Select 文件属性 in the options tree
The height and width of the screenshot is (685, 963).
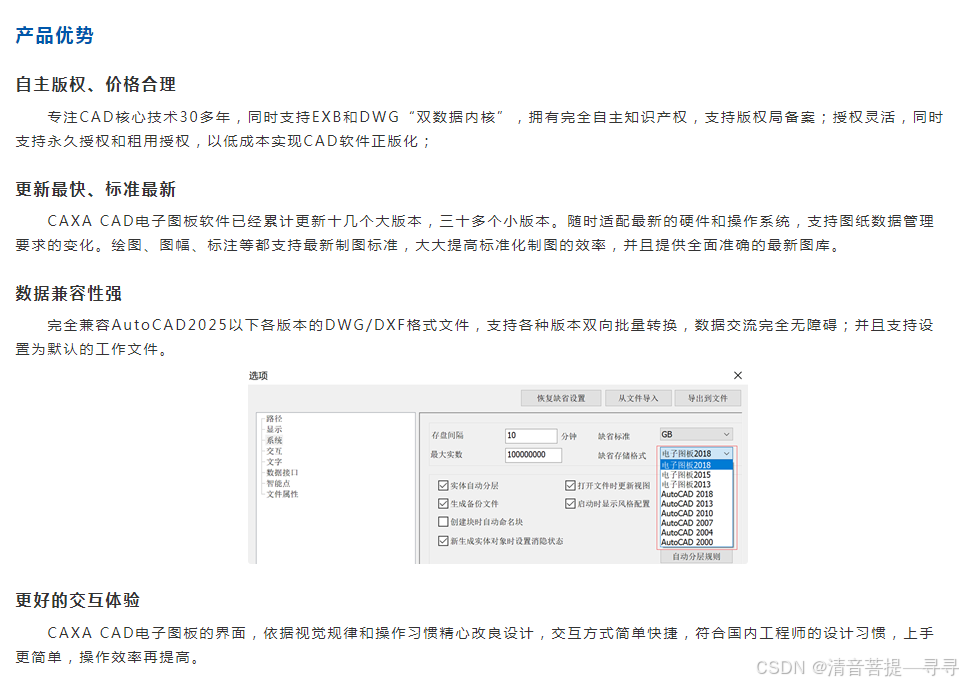[282, 494]
